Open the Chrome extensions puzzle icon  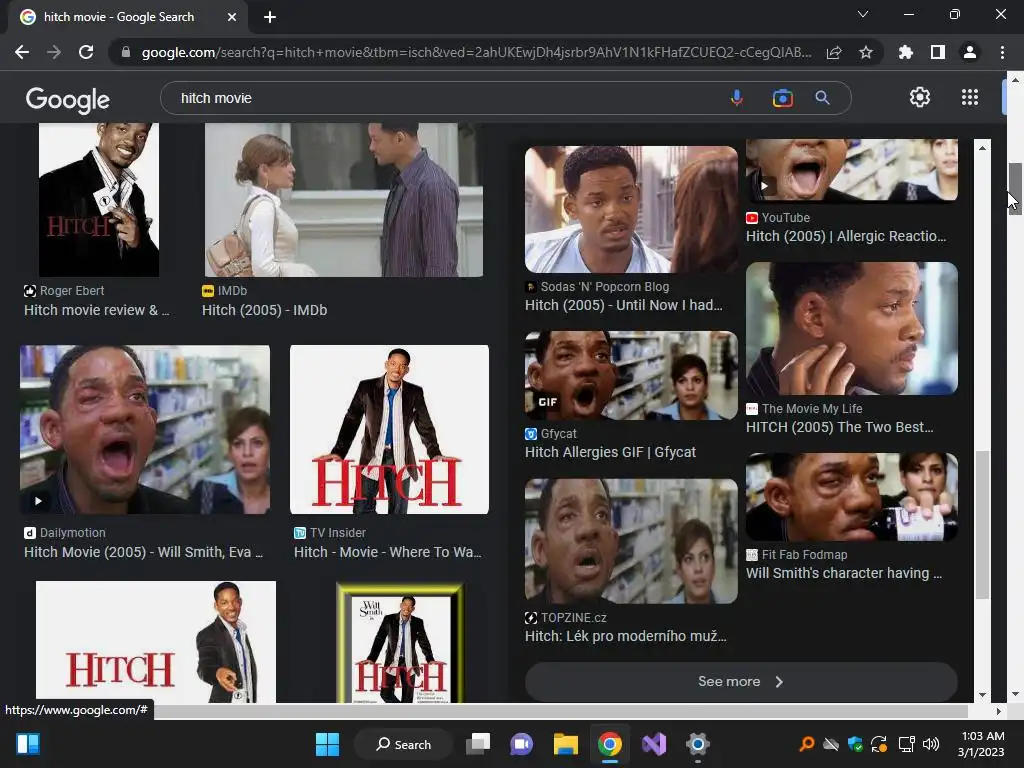(906, 52)
